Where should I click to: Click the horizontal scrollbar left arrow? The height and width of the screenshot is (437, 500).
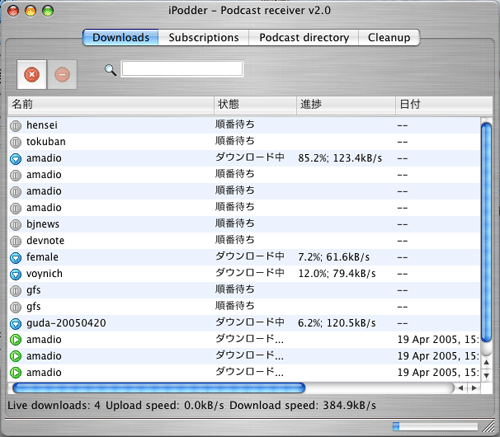click(x=461, y=388)
